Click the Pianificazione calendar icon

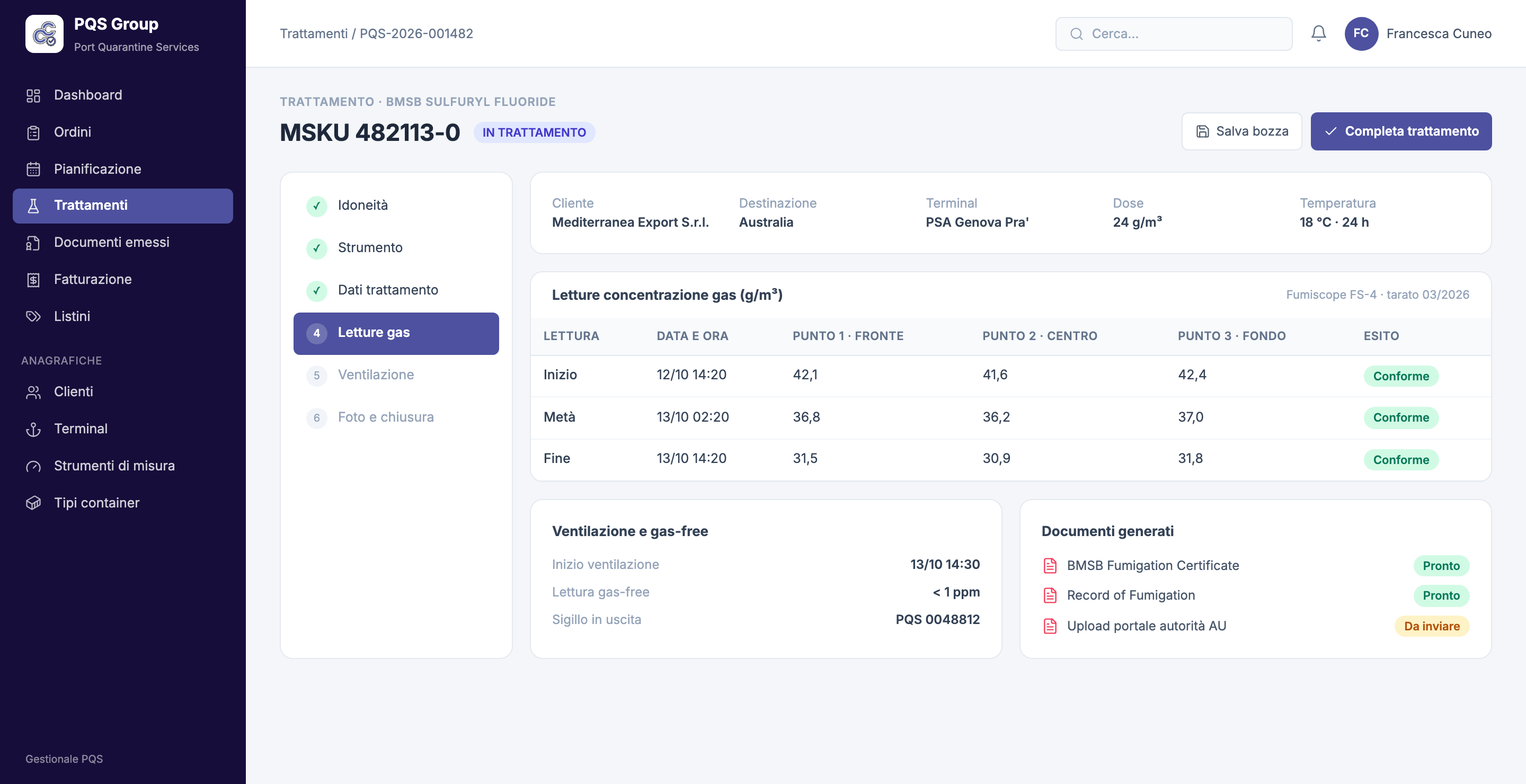click(x=33, y=170)
